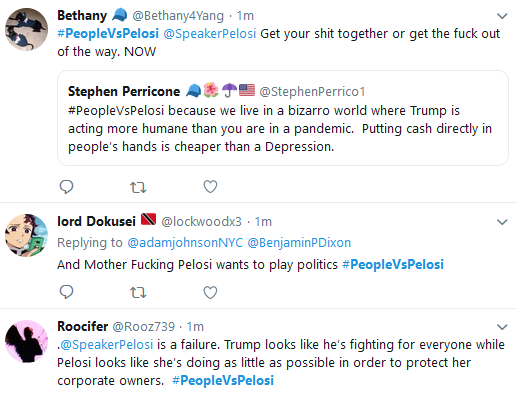
Task: Open @adamjohnsonNYC profile link
Action: pyautogui.click(x=185, y=243)
